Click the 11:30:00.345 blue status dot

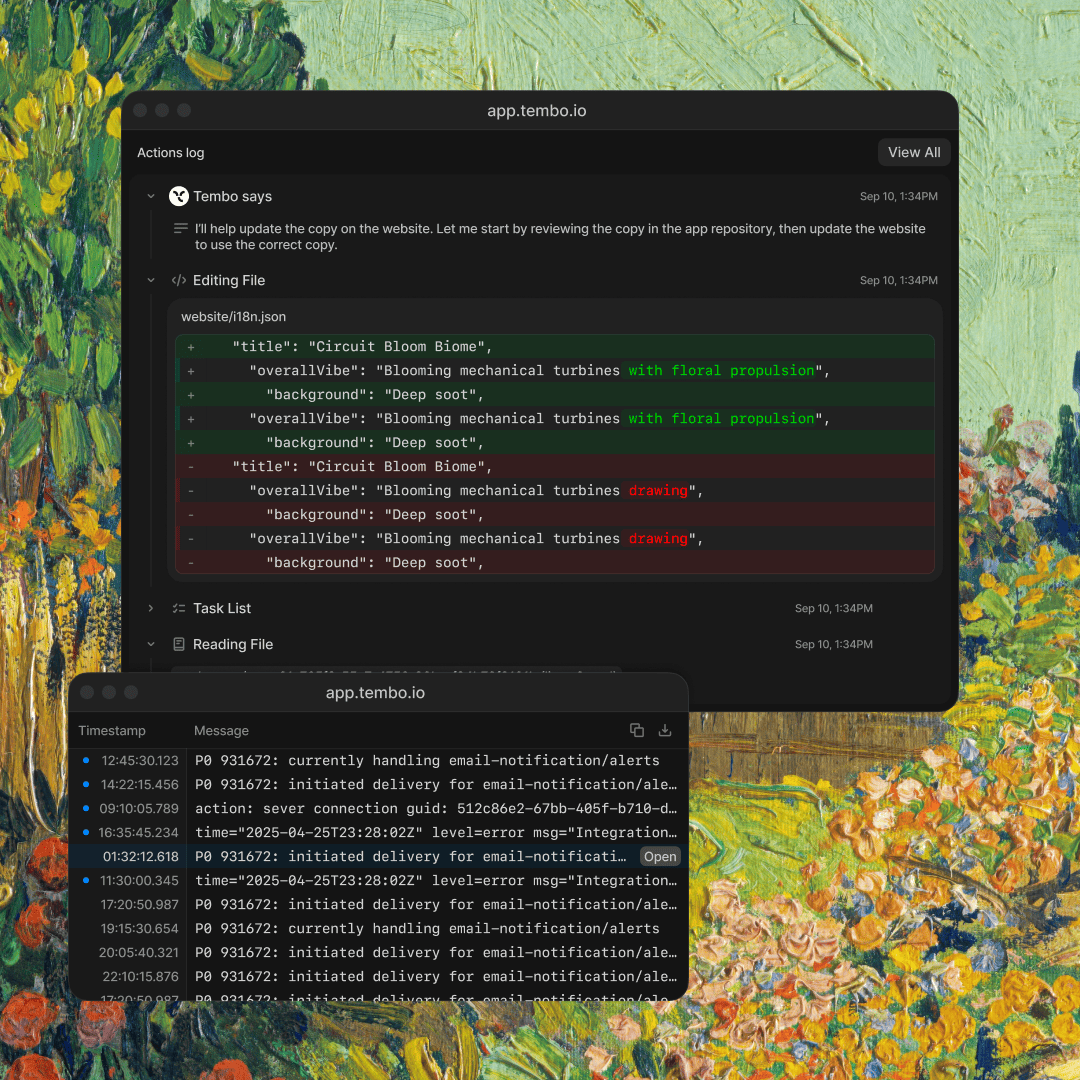(86, 881)
